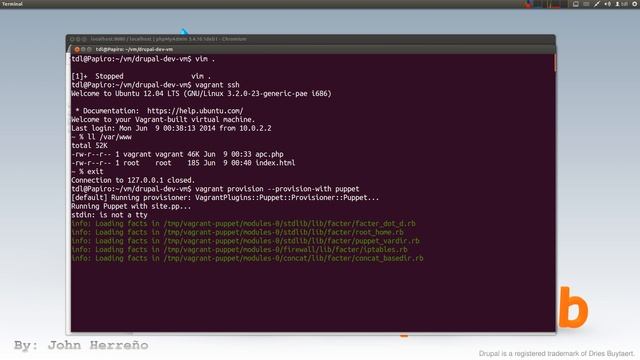Click the '[1]+ Stopped' job line
The width and height of the screenshot is (640, 360).
[x=141, y=76]
